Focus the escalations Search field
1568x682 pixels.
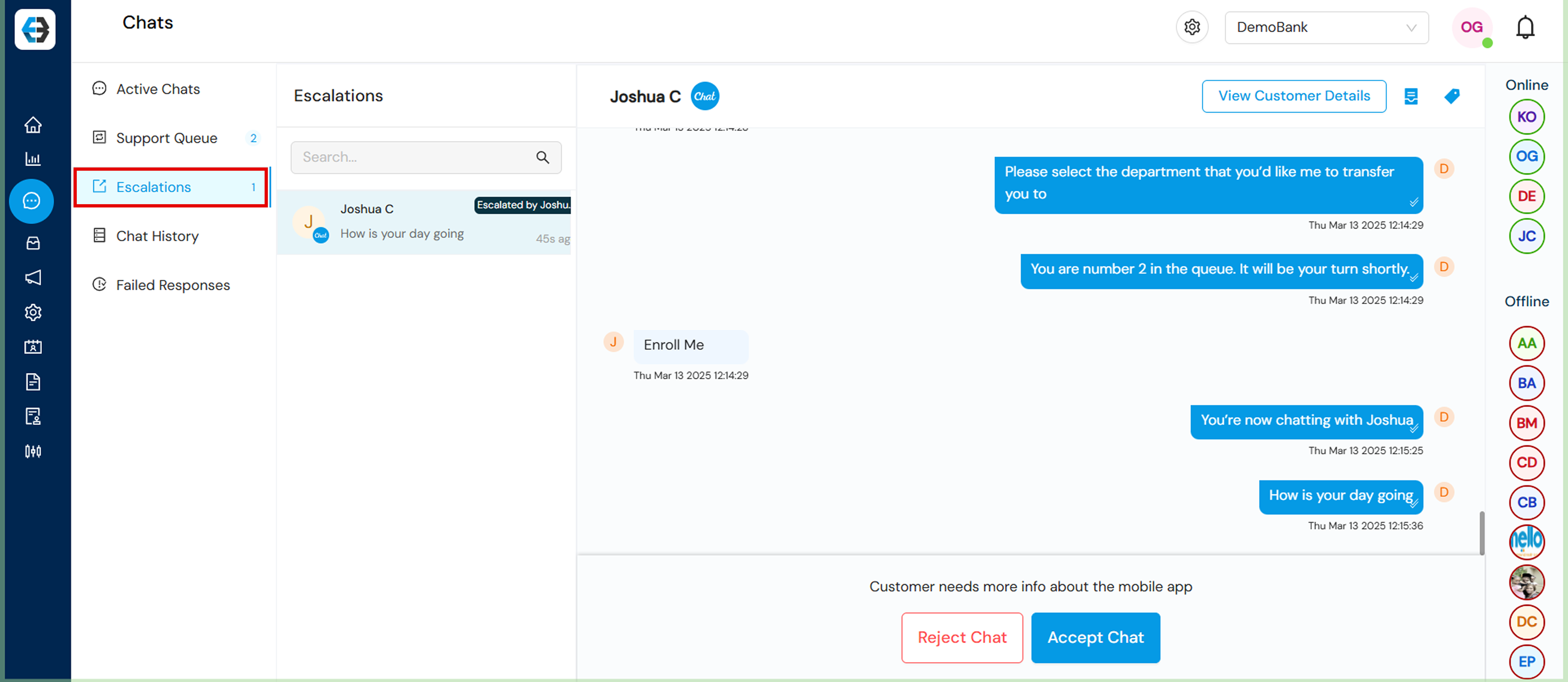pyautogui.click(x=425, y=158)
